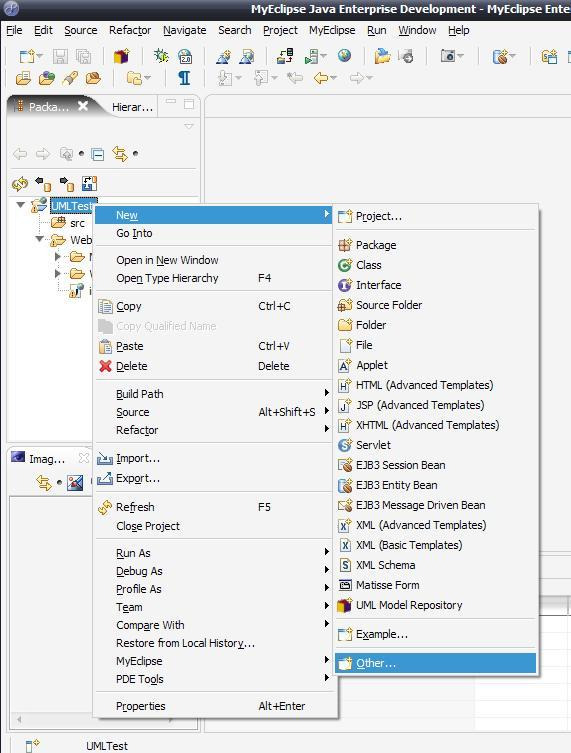Click Paste clipboard icon in context menu
The width and height of the screenshot is (571, 753).
coord(105,346)
